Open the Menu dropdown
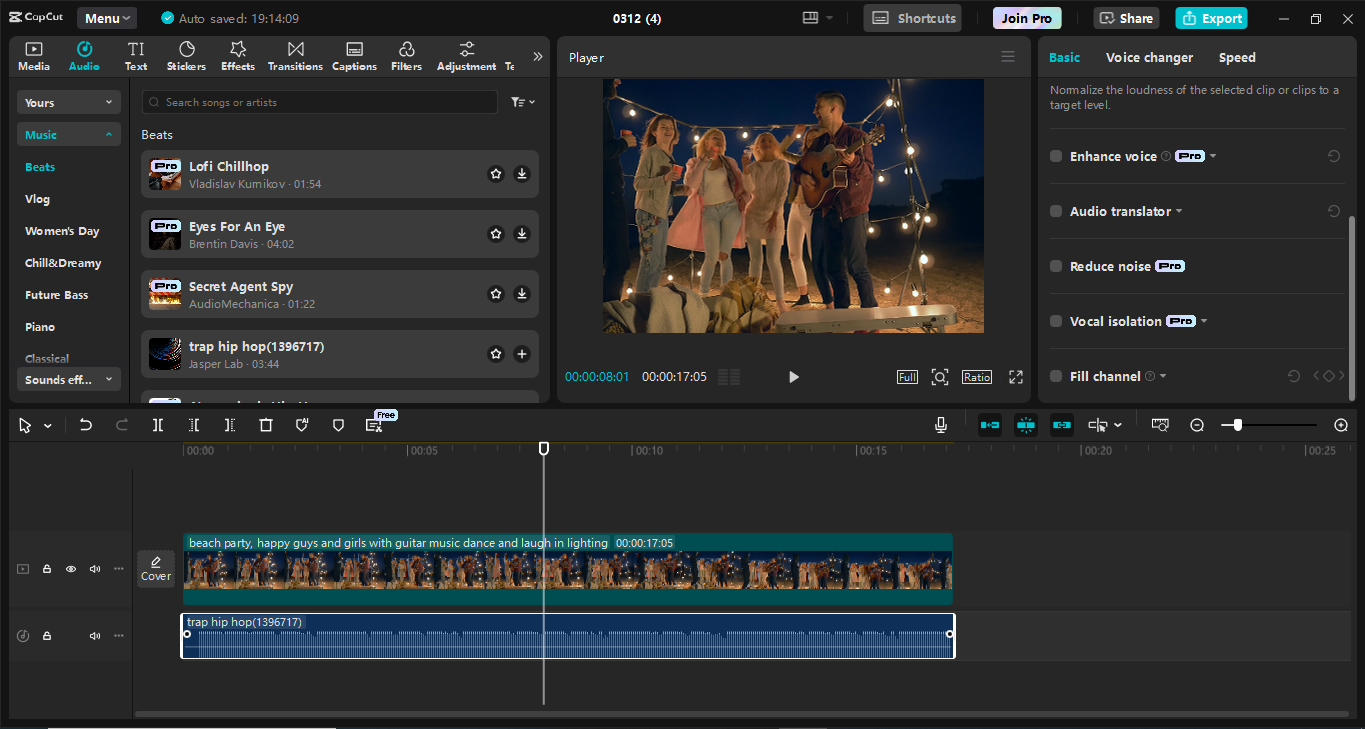The height and width of the screenshot is (729, 1365). [107, 18]
